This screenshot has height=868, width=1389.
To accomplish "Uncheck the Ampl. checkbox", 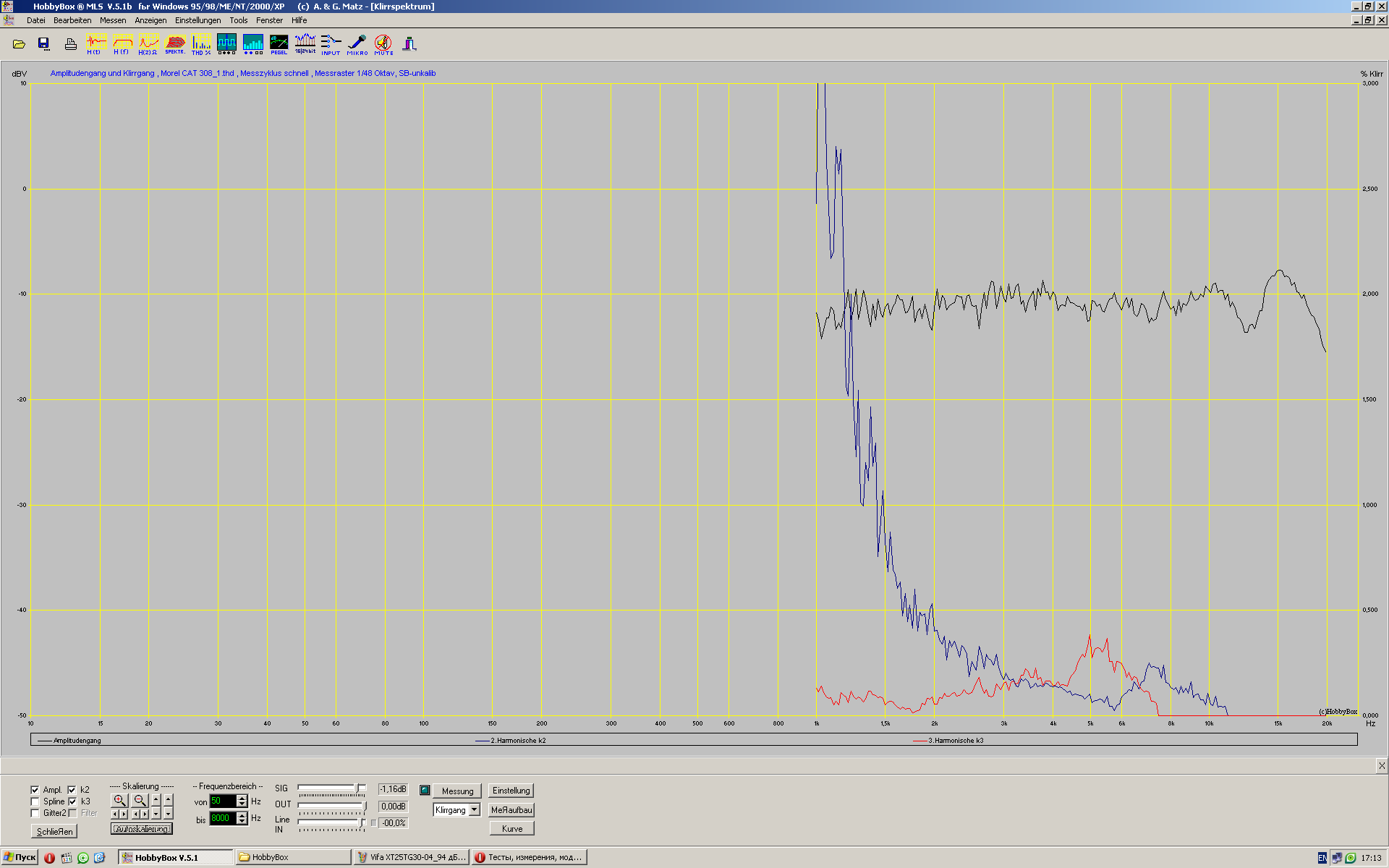I will (x=35, y=790).
